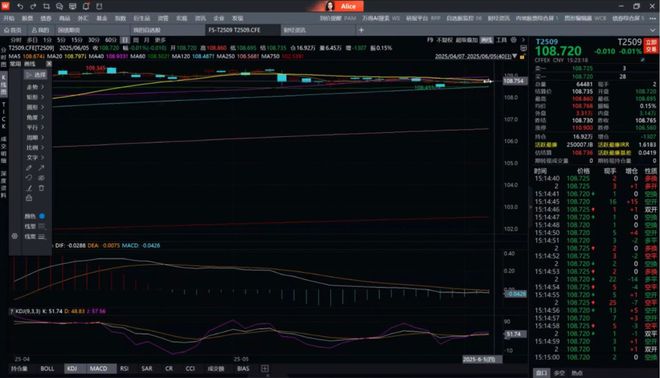
Task: Click the Alice profile button
Action: (343, 6)
